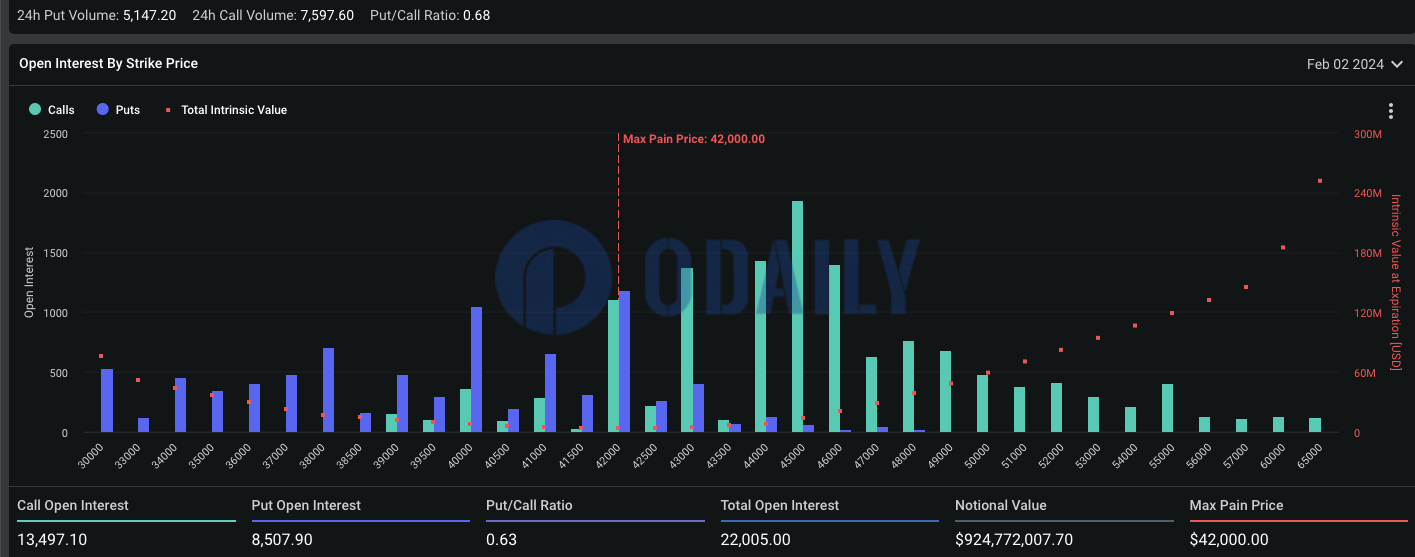This screenshot has height=557, width=1415.
Task: Toggle Total Intrinsic Value legend item
Action: coord(233,110)
